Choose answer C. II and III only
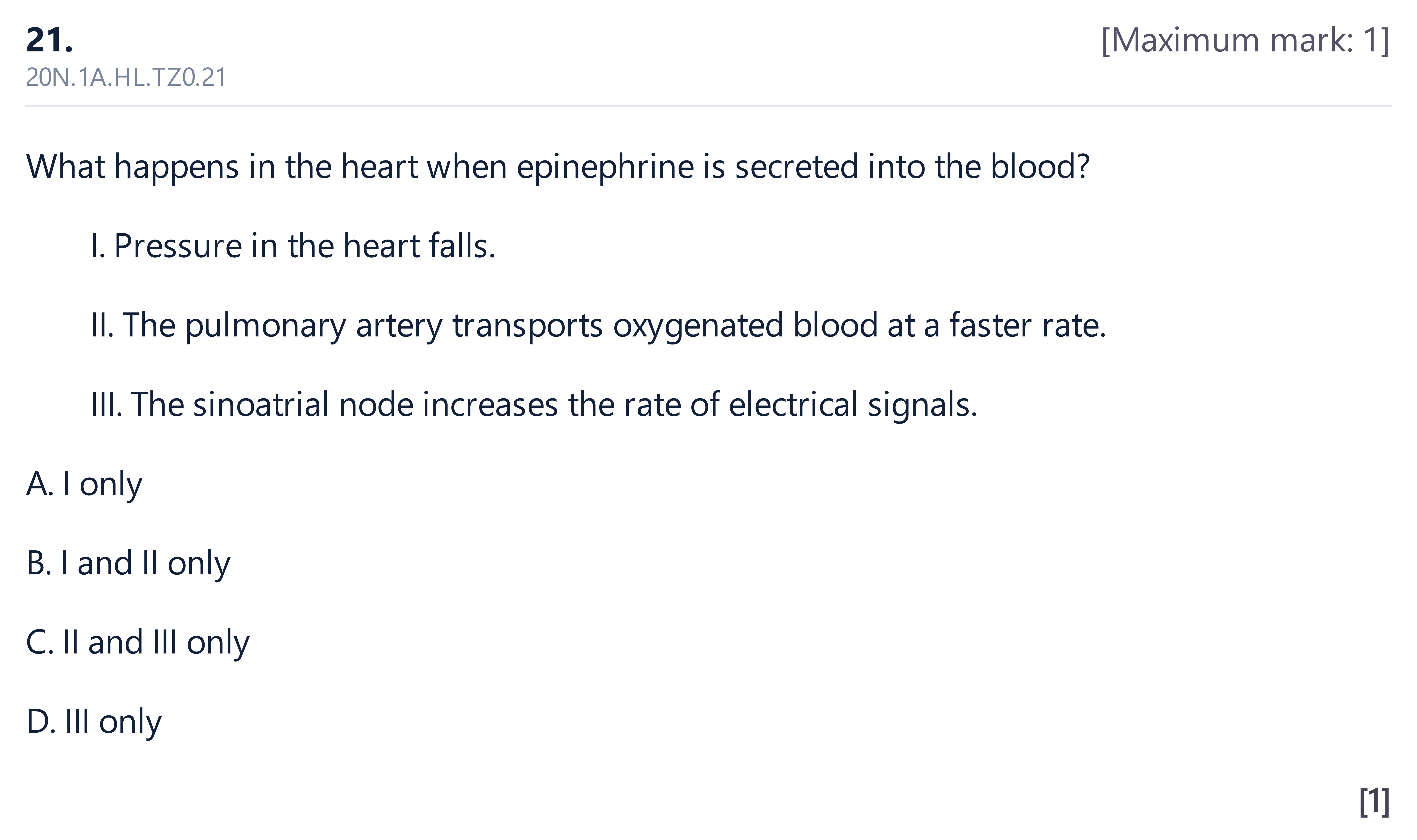 (x=138, y=643)
